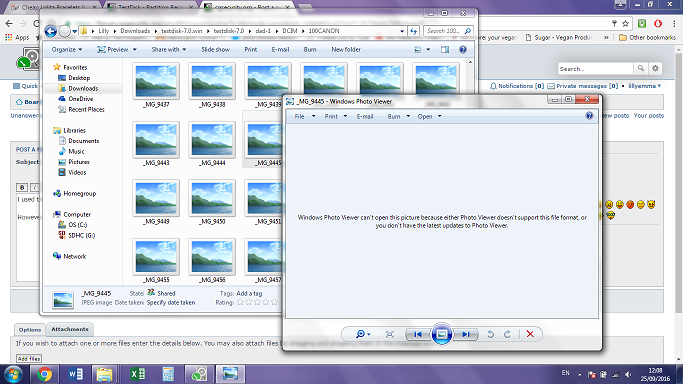Switch to Options tab on forum page
The image size is (683, 384).
pos(30,330)
